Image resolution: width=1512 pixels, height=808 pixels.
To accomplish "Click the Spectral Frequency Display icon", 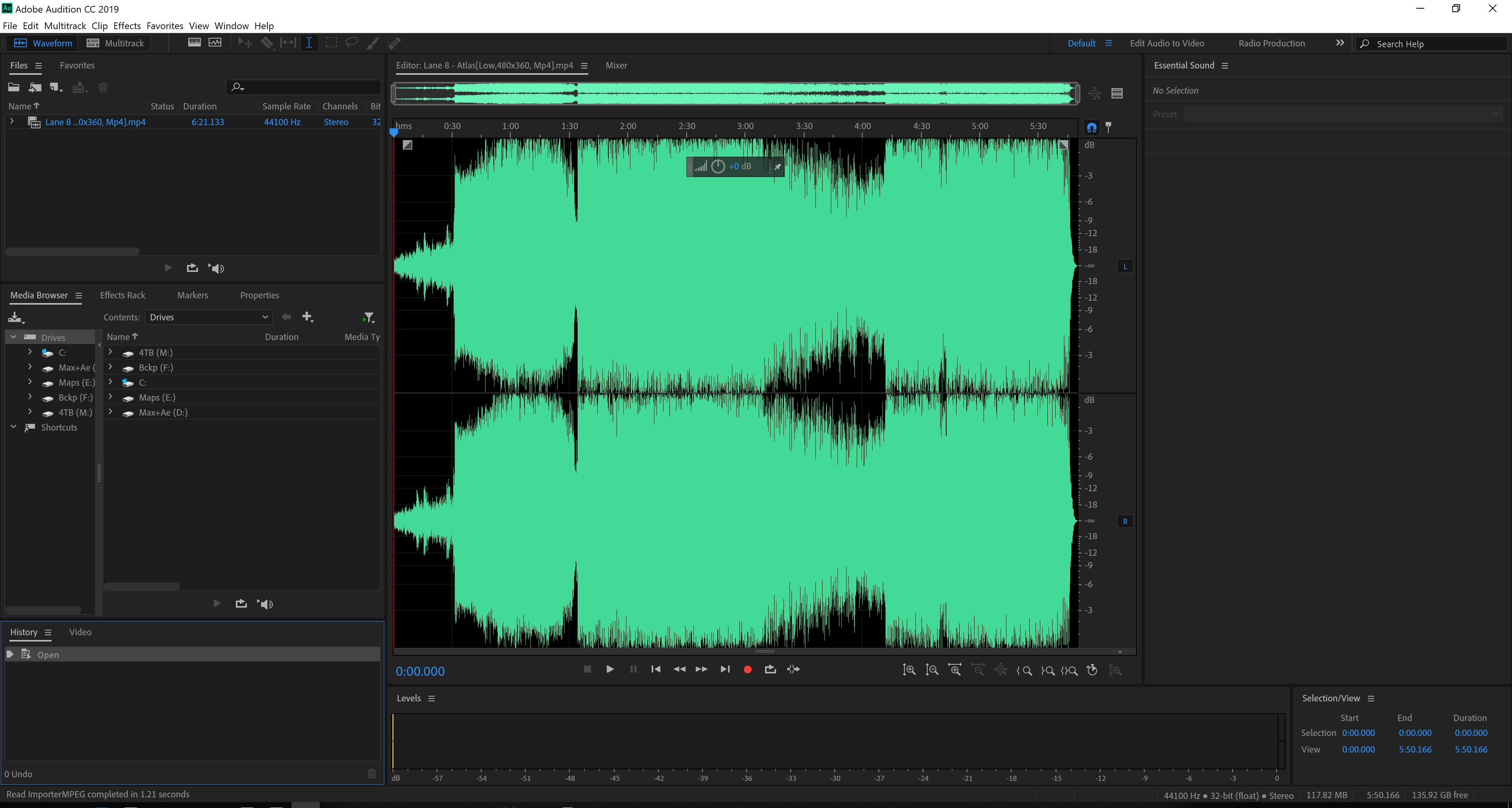I will (x=194, y=43).
